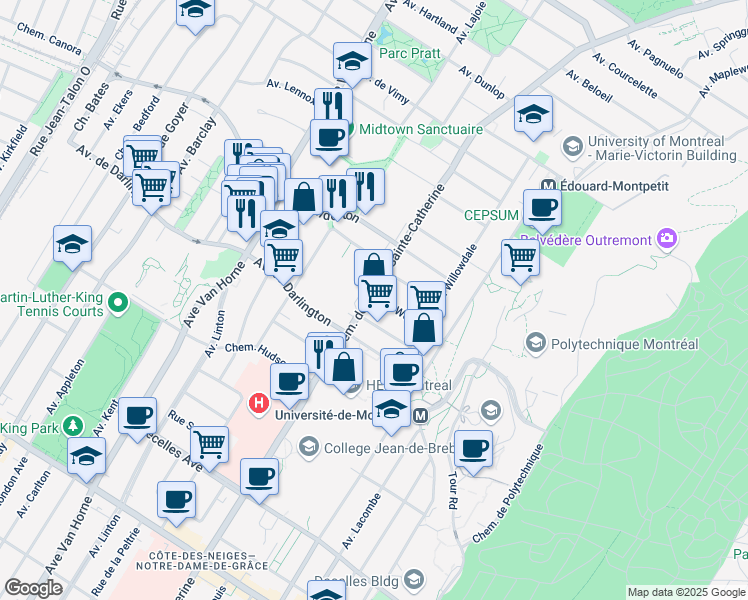Select the grocery cart marker below CEPSUM

click(x=520, y=259)
